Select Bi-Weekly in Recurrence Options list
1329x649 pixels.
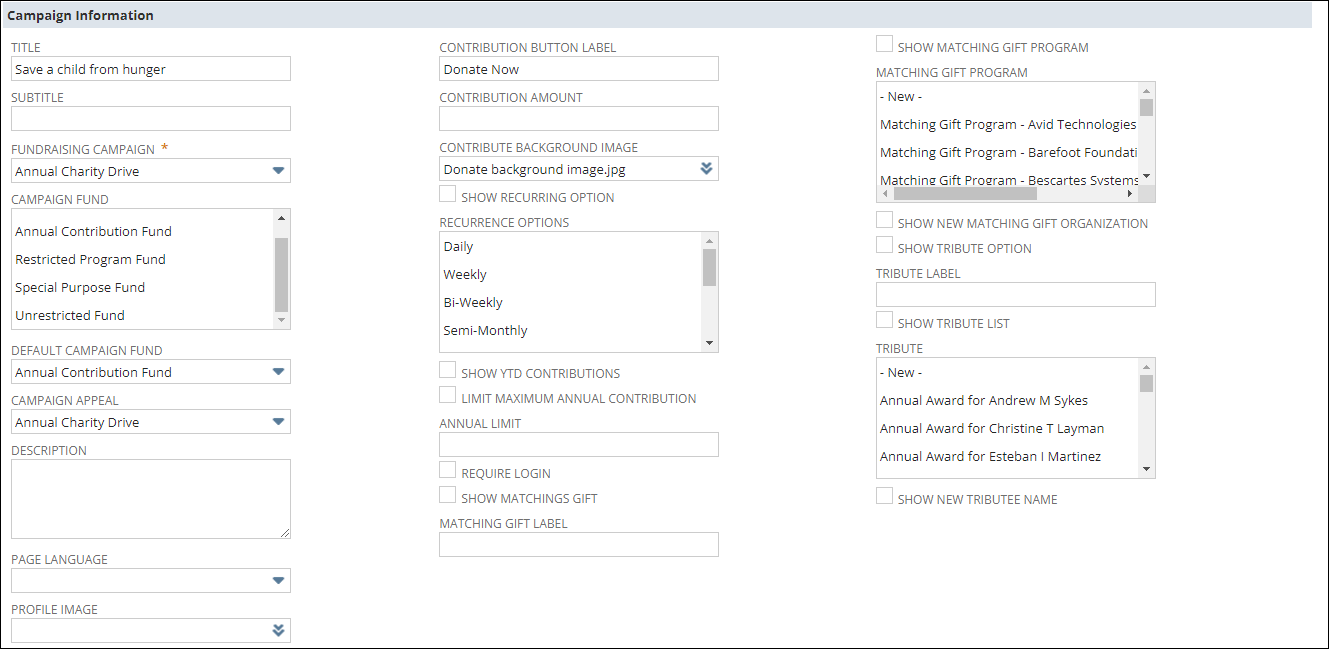tap(473, 302)
